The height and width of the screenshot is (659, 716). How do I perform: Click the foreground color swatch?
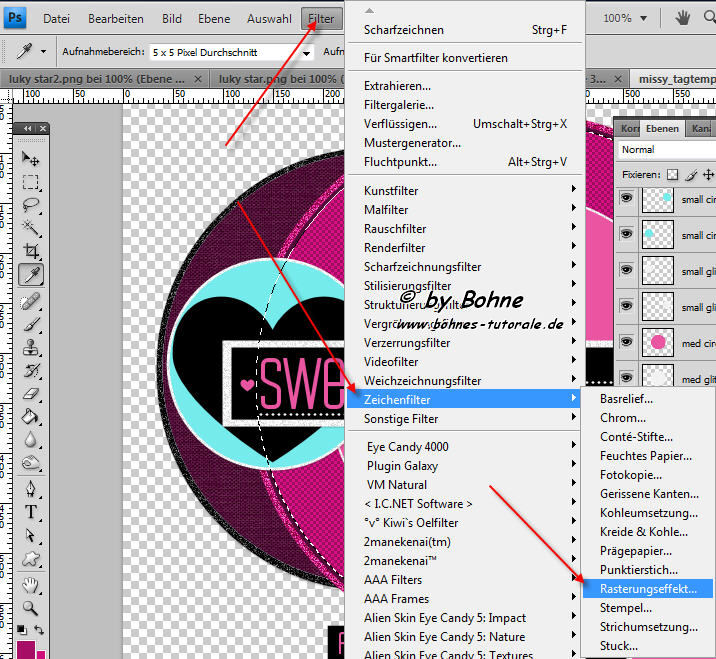pyautogui.click(x=25, y=650)
